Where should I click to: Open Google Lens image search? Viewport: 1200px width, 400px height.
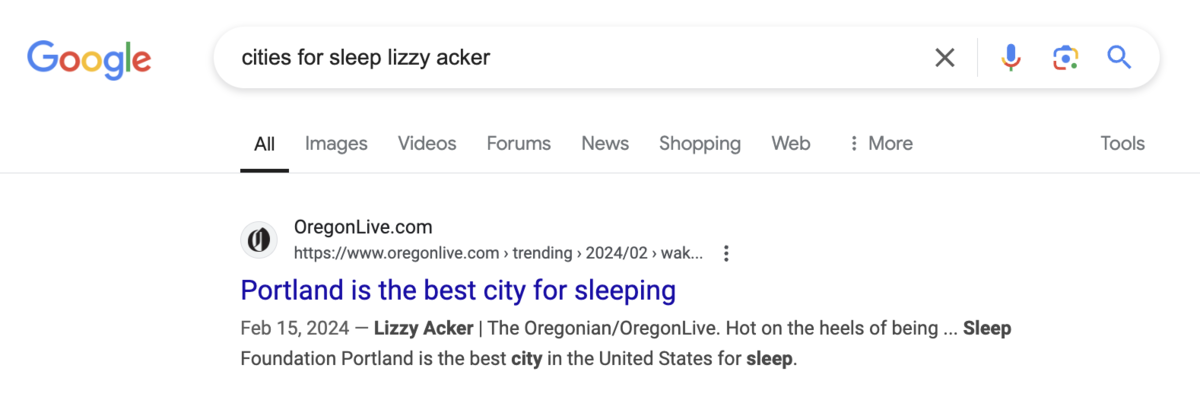pos(1066,58)
